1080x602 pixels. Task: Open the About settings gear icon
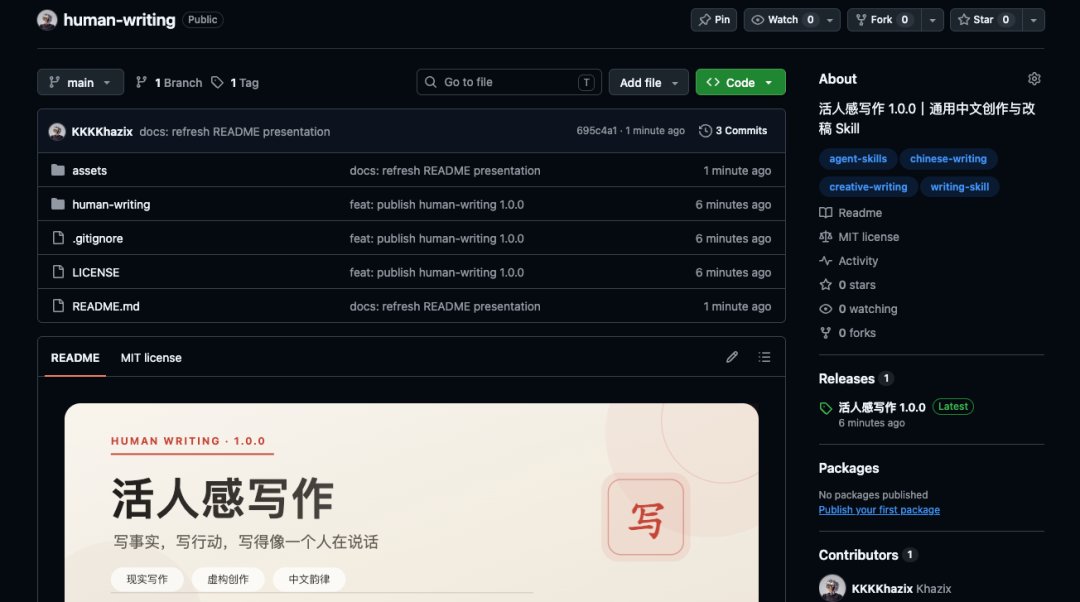[1034, 79]
